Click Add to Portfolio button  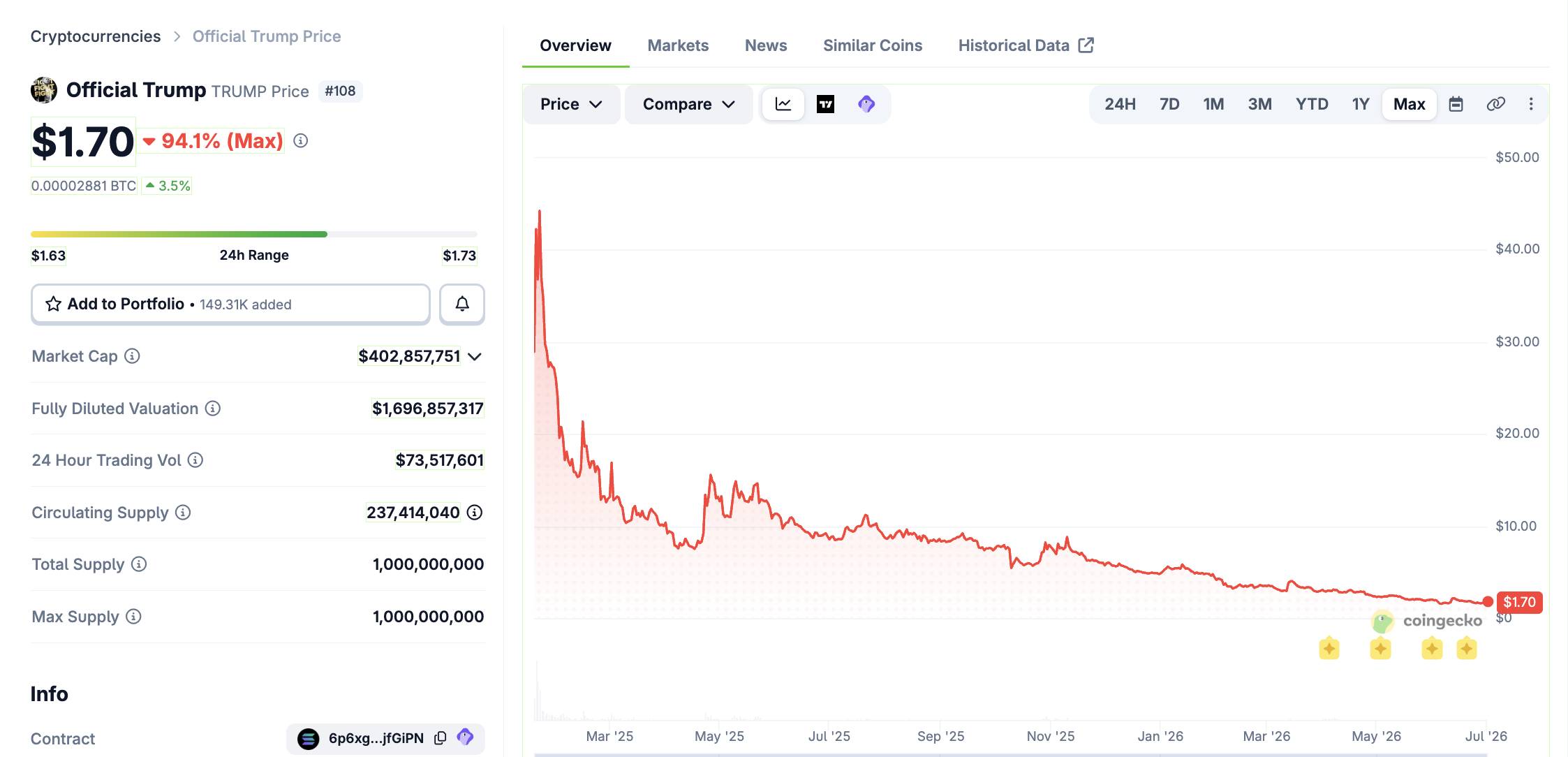pyautogui.click(x=230, y=304)
